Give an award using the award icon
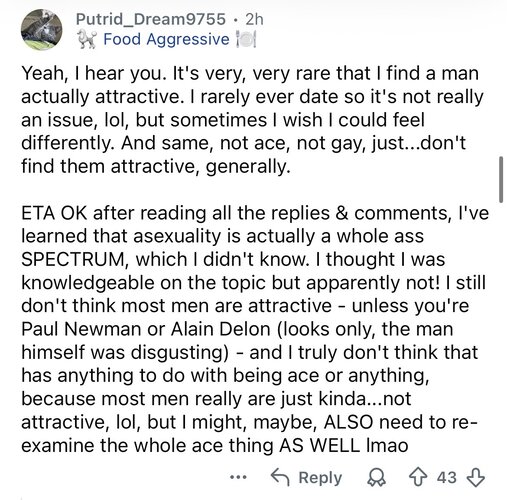Screen dimensions: 507x500 [377, 478]
